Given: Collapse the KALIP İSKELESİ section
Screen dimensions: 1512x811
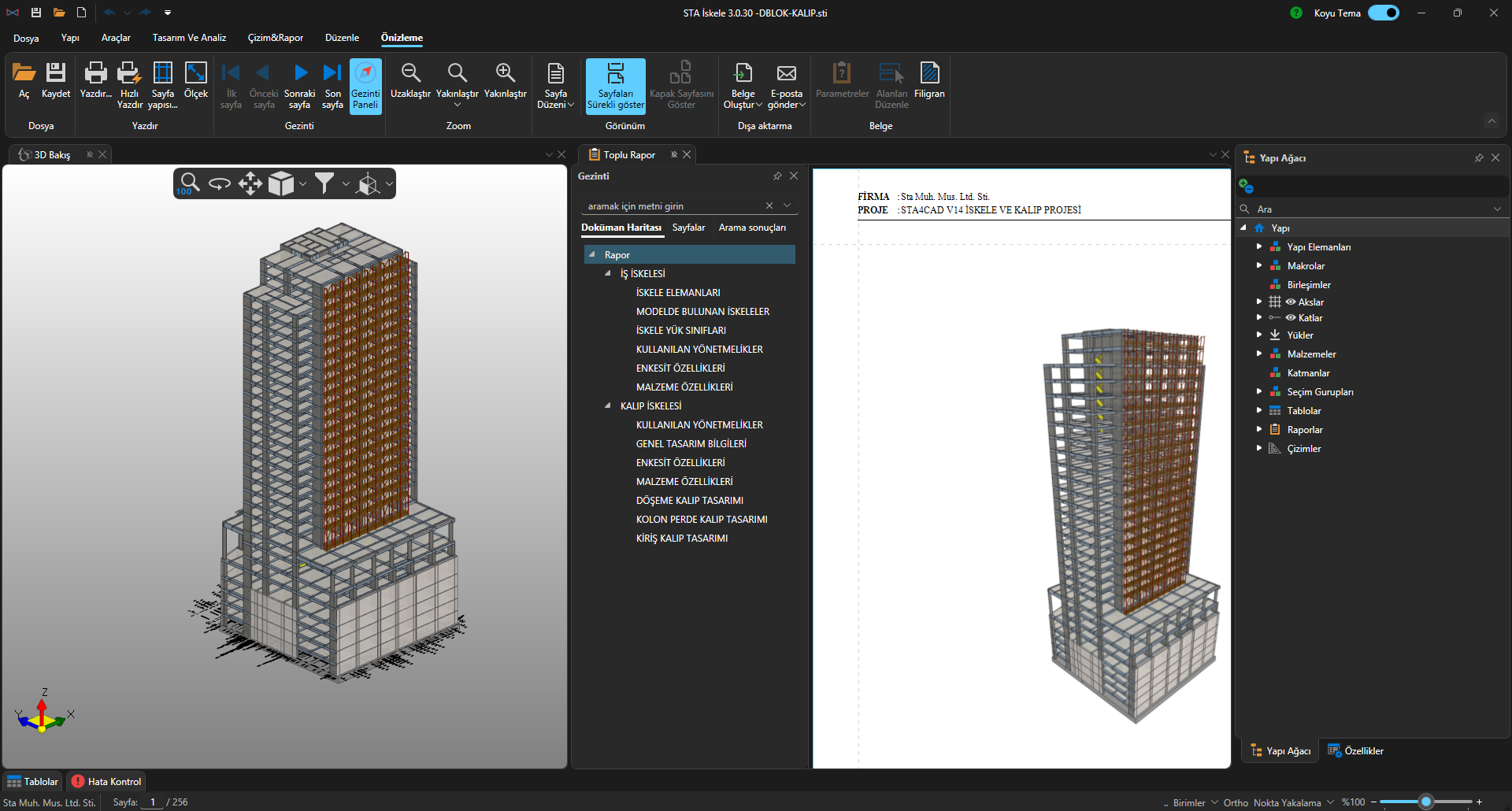Looking at the screenshot, I should point(607,406).
